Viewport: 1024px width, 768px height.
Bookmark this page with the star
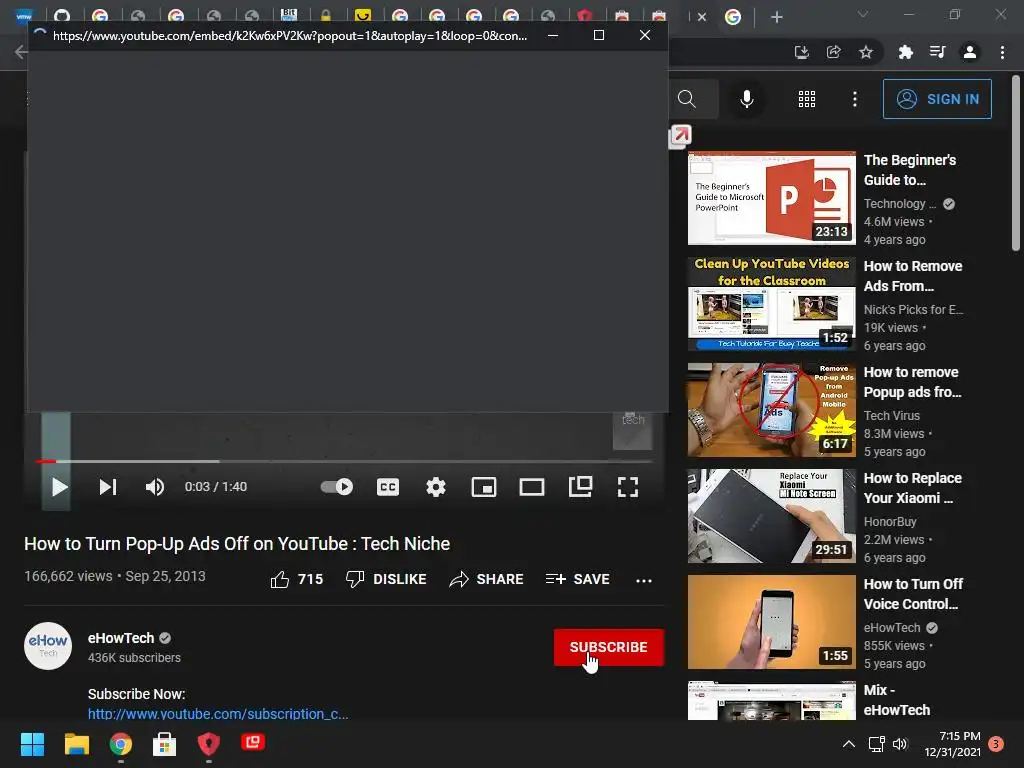(x=866, y=52)
